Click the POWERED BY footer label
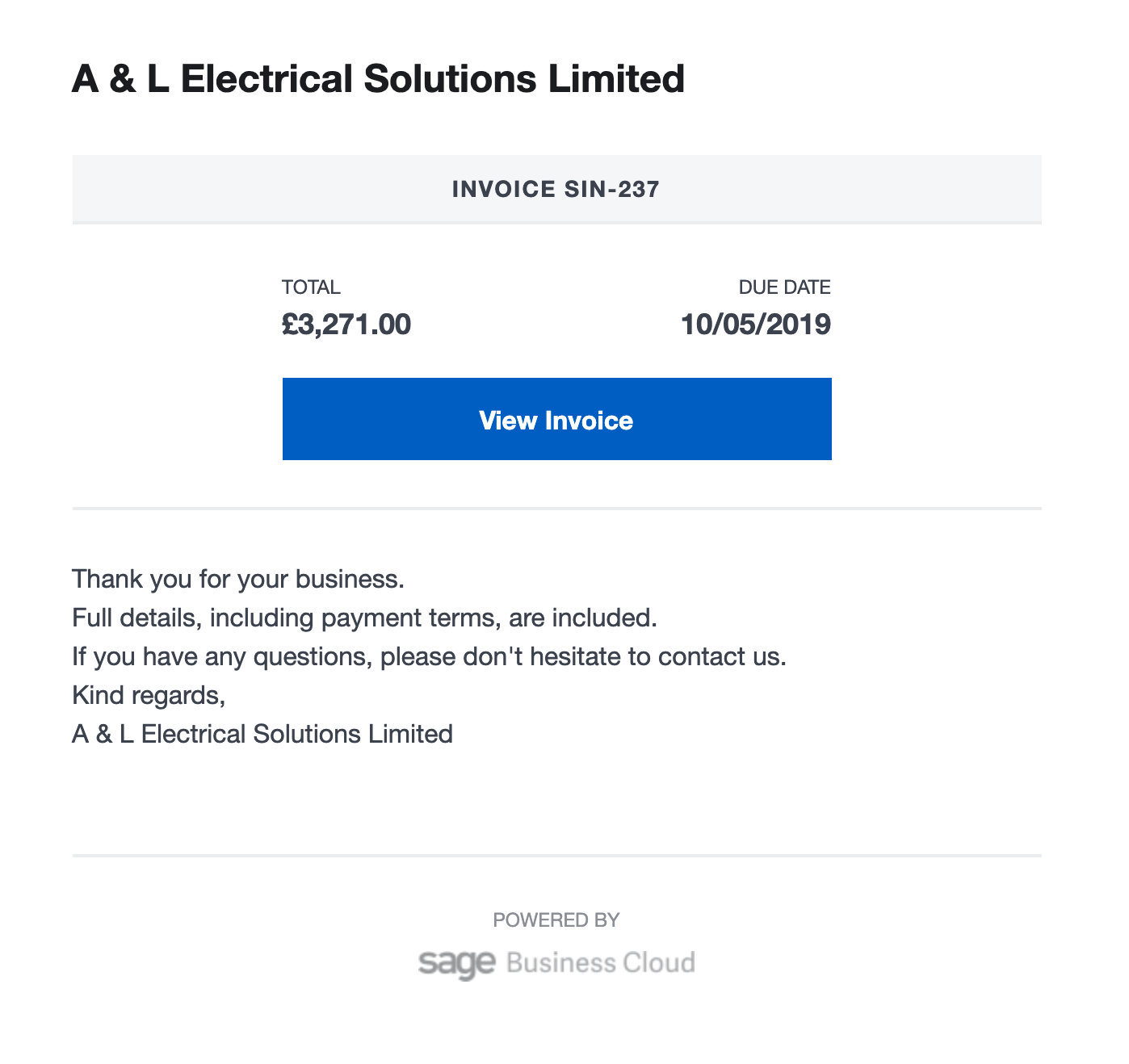Image resolution: width=1129 pixels, height=1064 pixels. pos(556,920)
